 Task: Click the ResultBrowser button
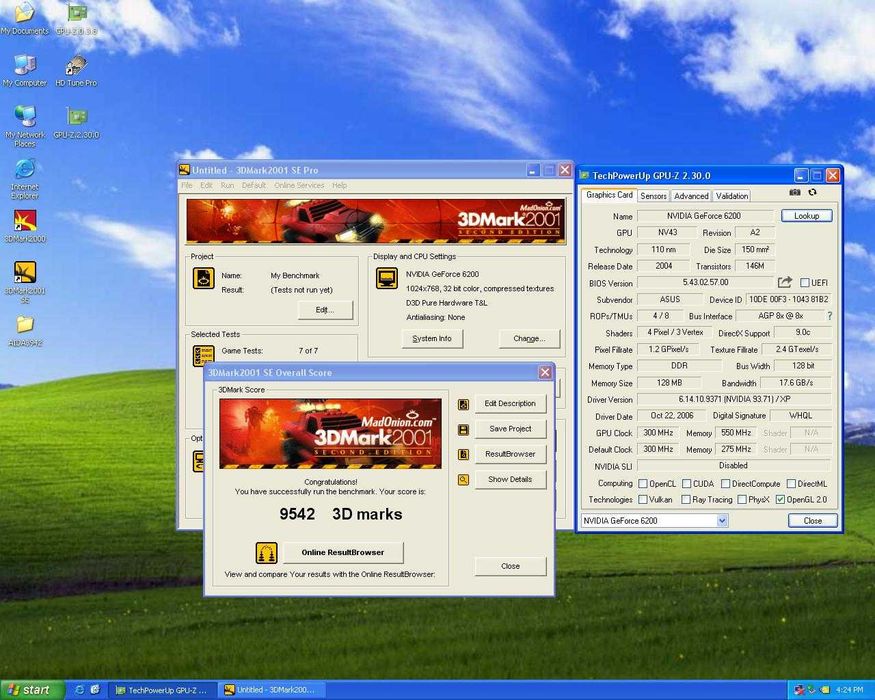[x=510, y=454]
